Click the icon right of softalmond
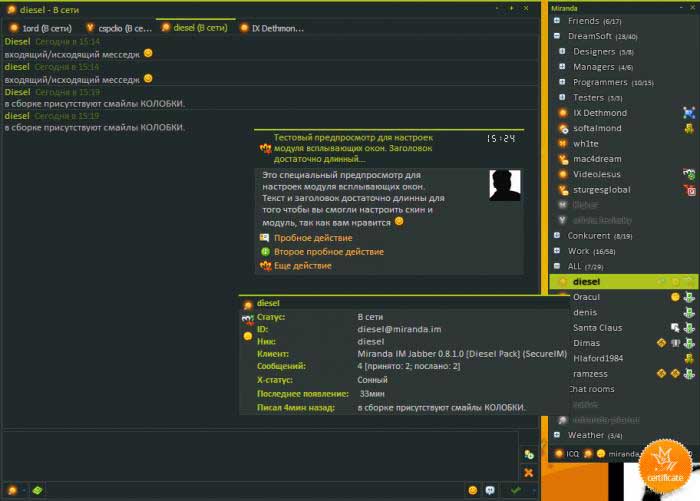 coord(689,129)
